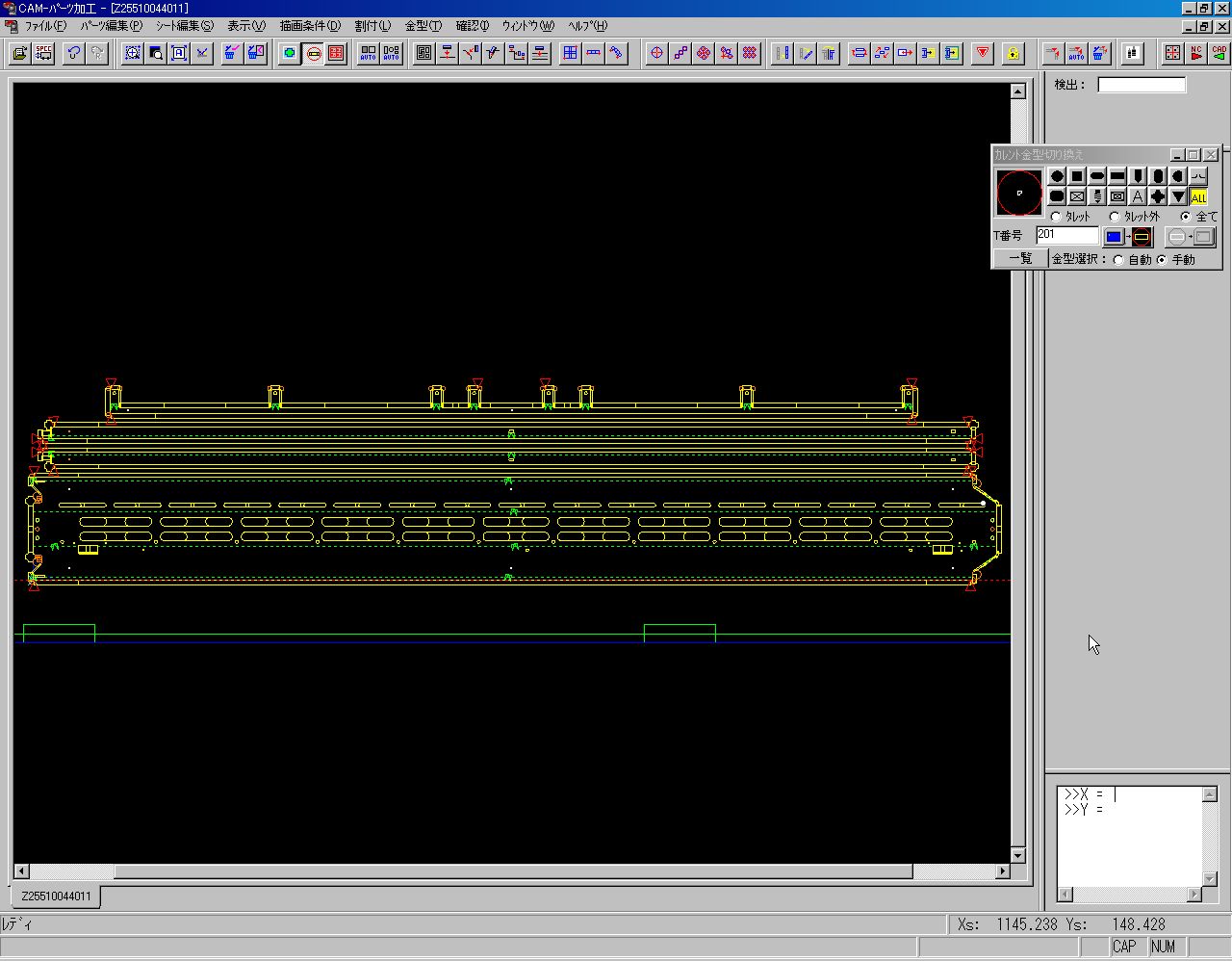Select the 全て radio button
The width and height of the screenshot is (1232, 961).
1186,217
